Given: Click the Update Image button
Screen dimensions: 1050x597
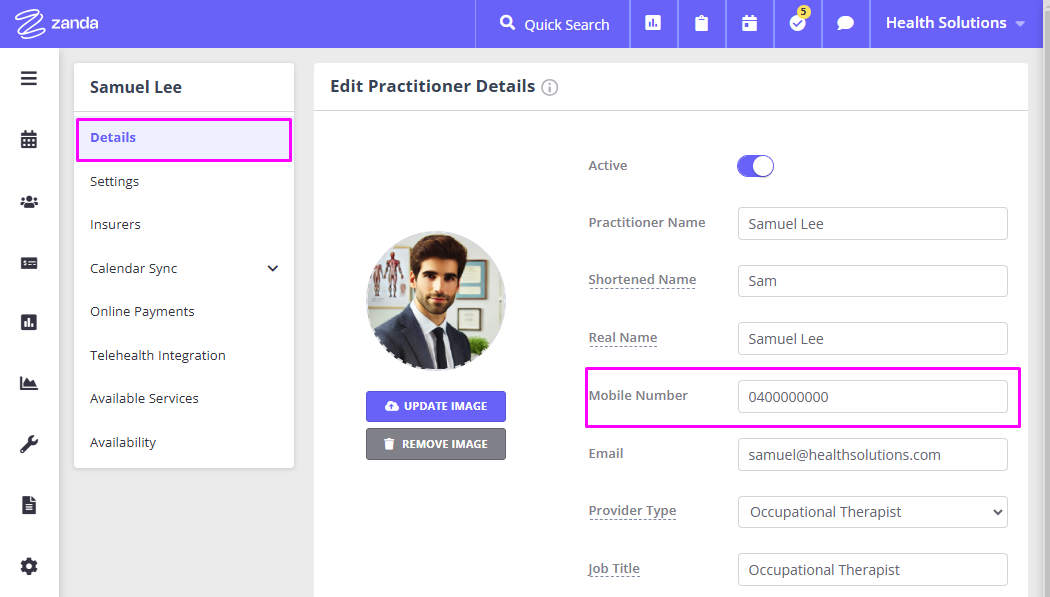Looking at the screenshot, I should [436, 406].
